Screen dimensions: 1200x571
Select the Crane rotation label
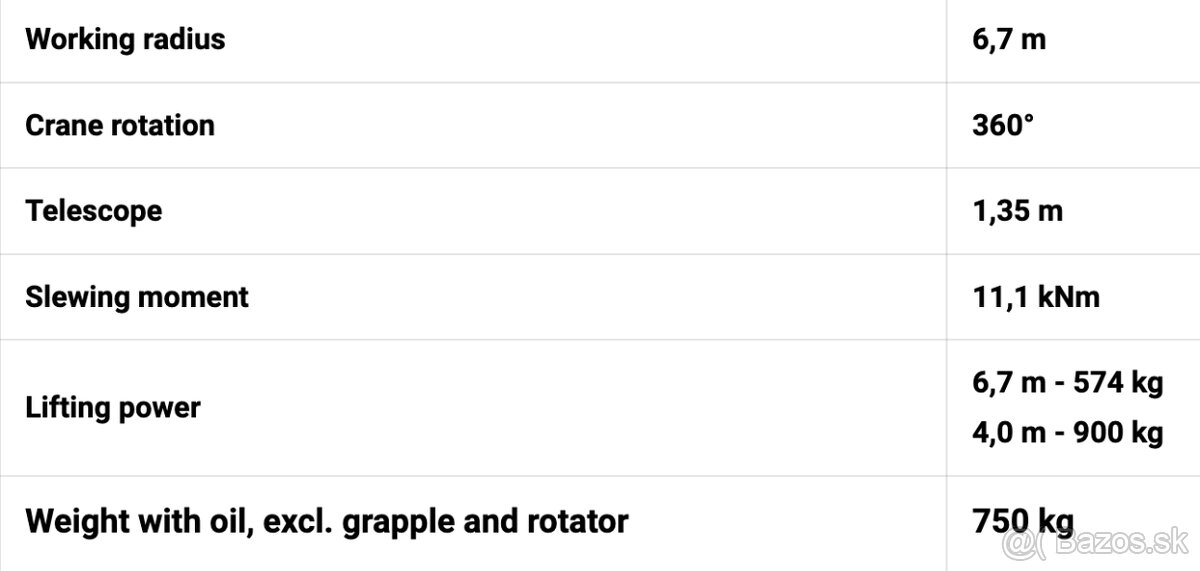tap(120, 126)
